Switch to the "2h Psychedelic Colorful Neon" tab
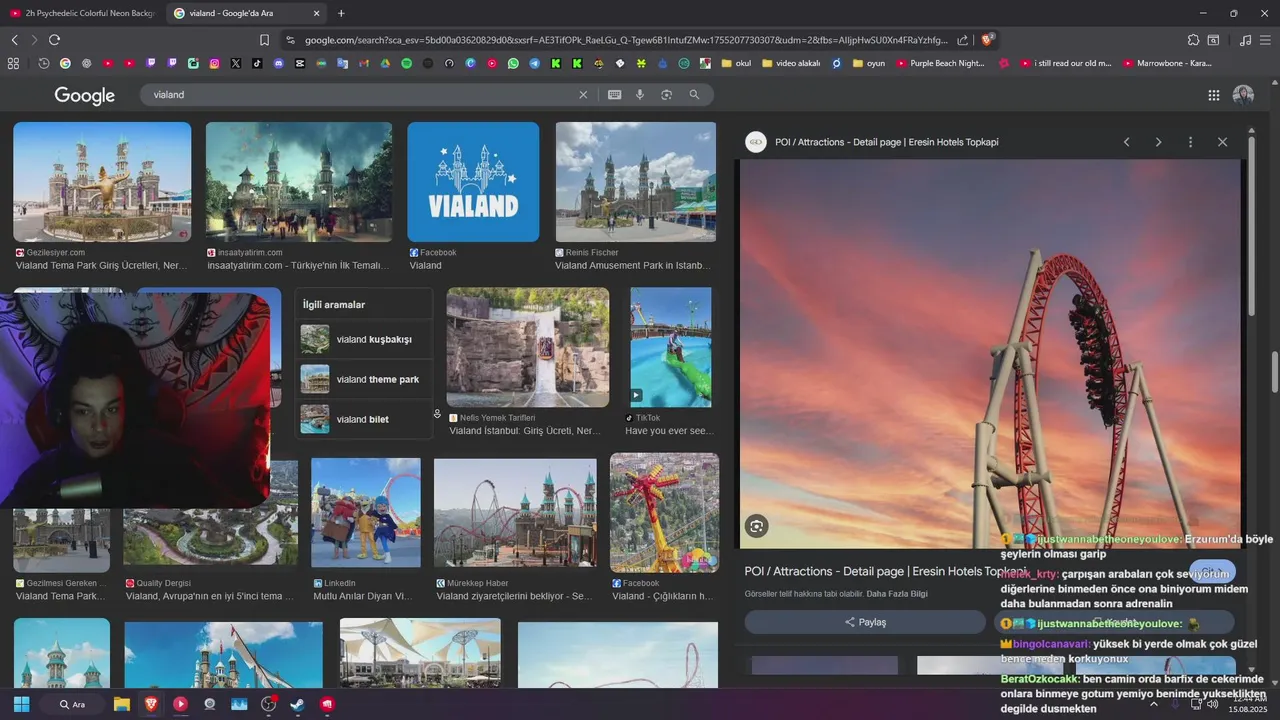 coord(82,13)
